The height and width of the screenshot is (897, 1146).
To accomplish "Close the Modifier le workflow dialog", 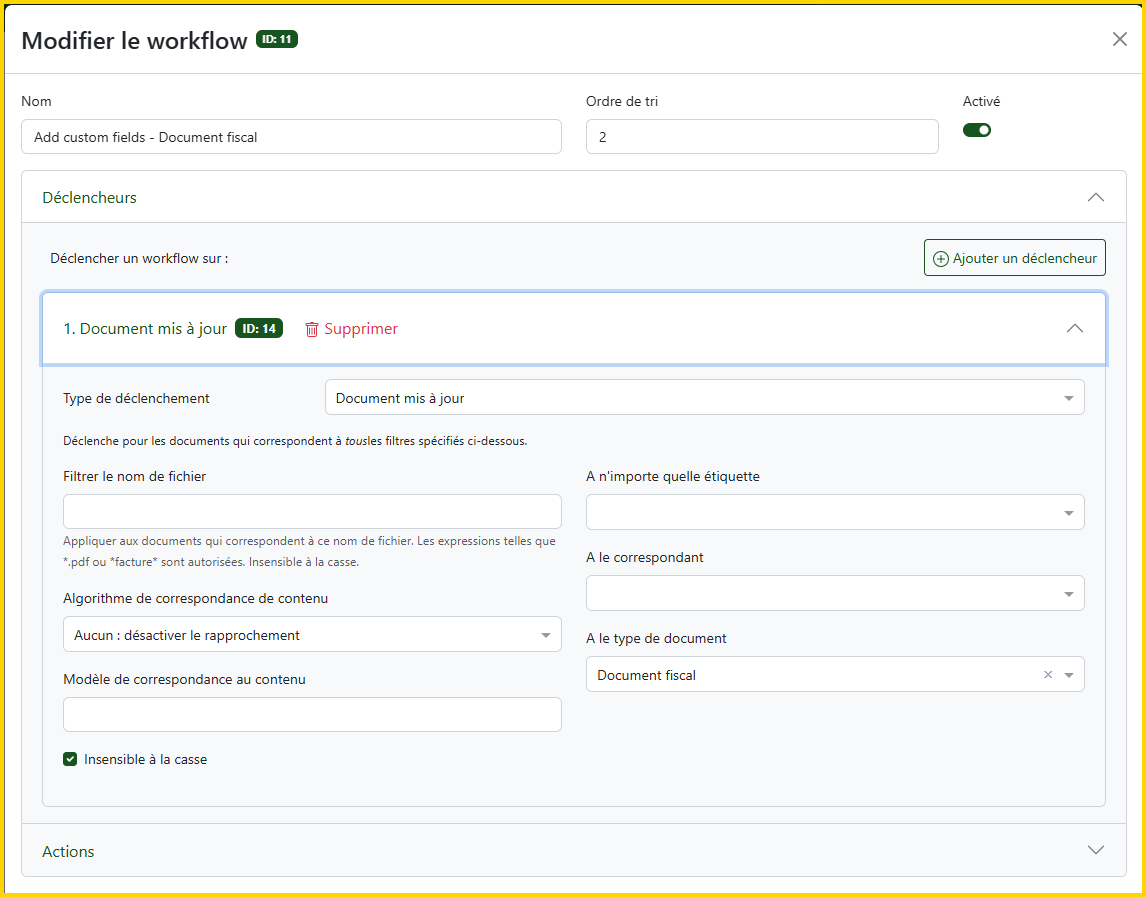I will click(1119, 39).
